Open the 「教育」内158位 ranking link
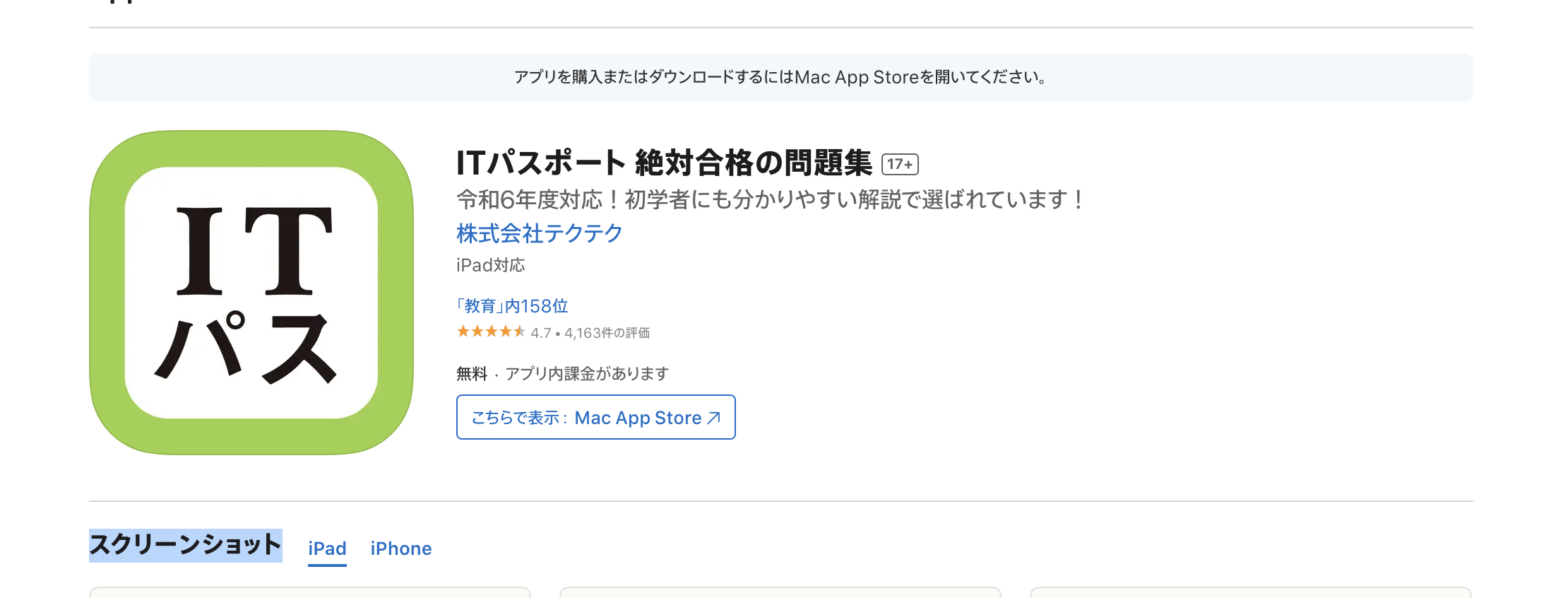Screen dimensions: 1568x598 click(x=512, y=305)
